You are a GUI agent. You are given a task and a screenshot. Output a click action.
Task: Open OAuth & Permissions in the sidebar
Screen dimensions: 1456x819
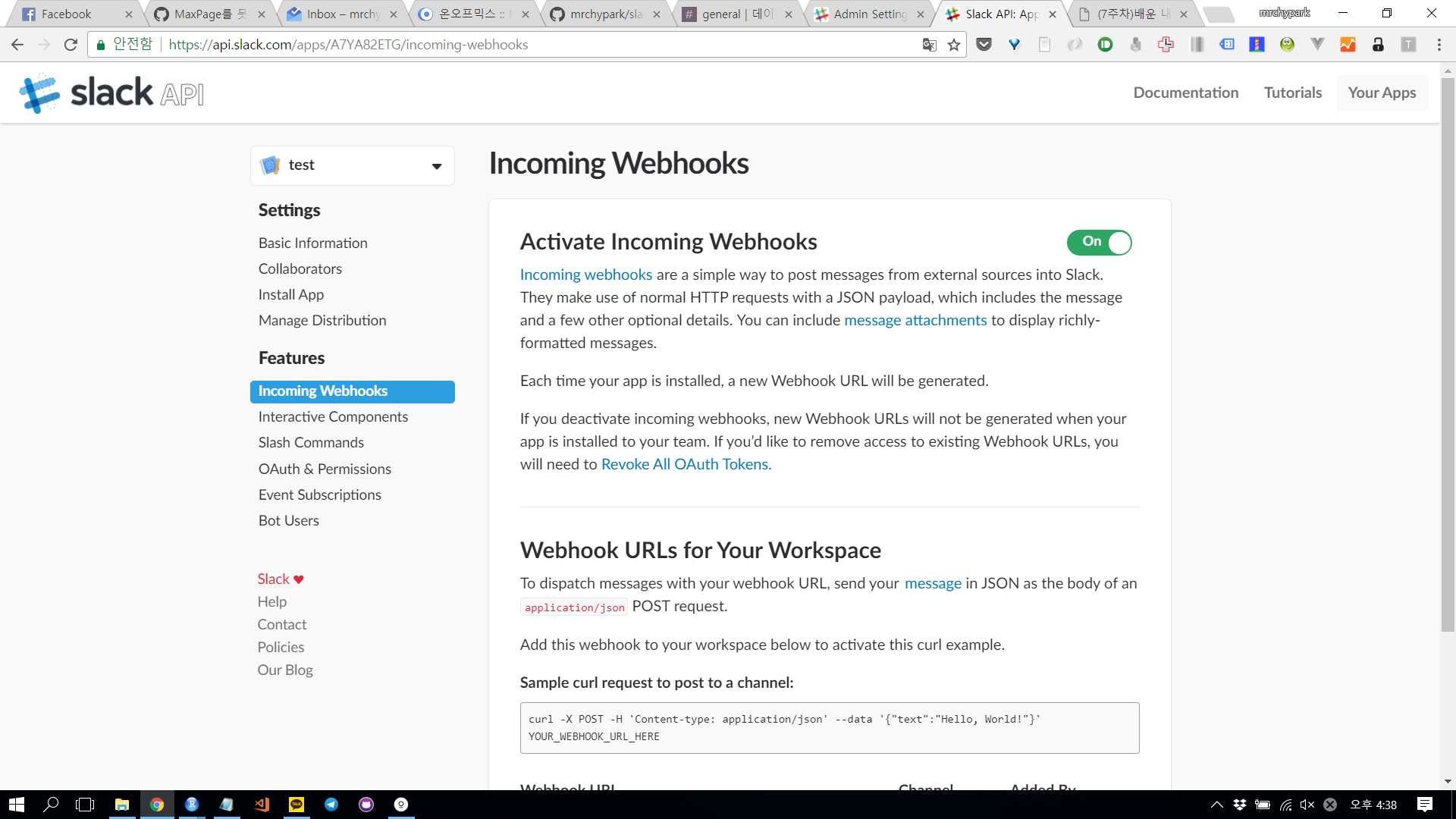[325, 469]
